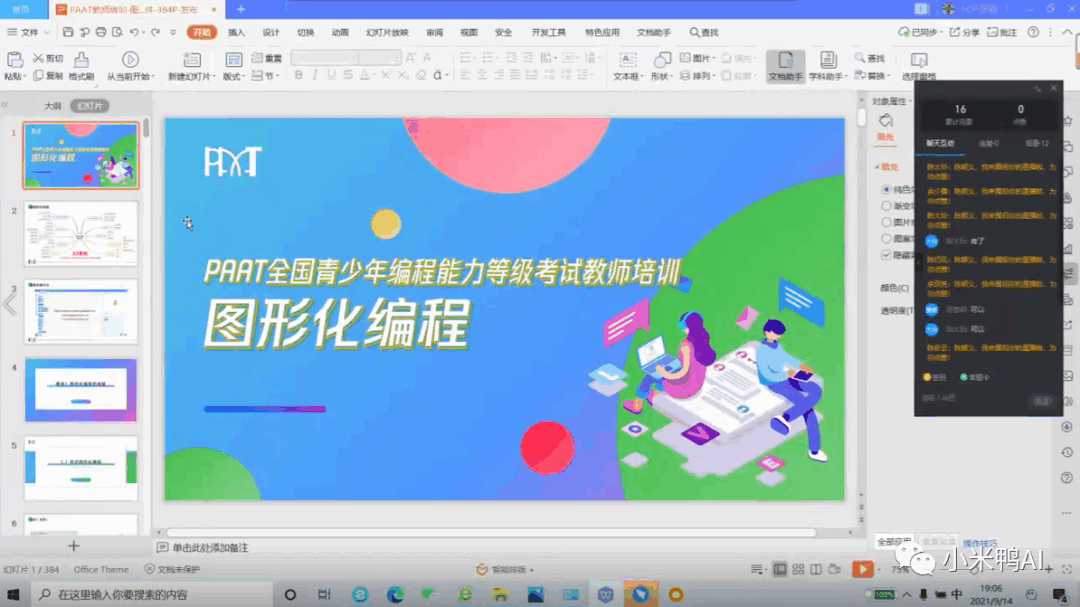Screen dimensions: 1080x607
Task: Expand the File (文件) menu dropdown
Action: pyautogui.click(x=30, y=32)
